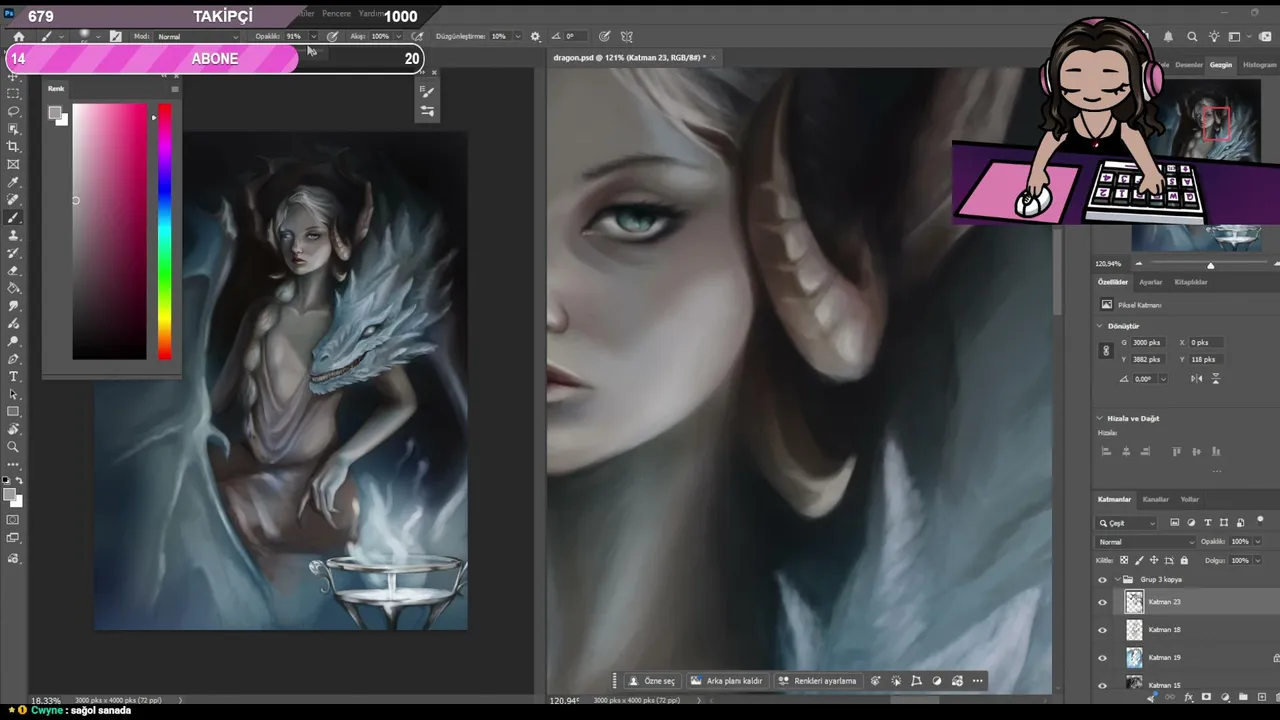Select the Spot Healing Brush tool
The height and width of the screenshot is (720, 1280).
(13, 200)
